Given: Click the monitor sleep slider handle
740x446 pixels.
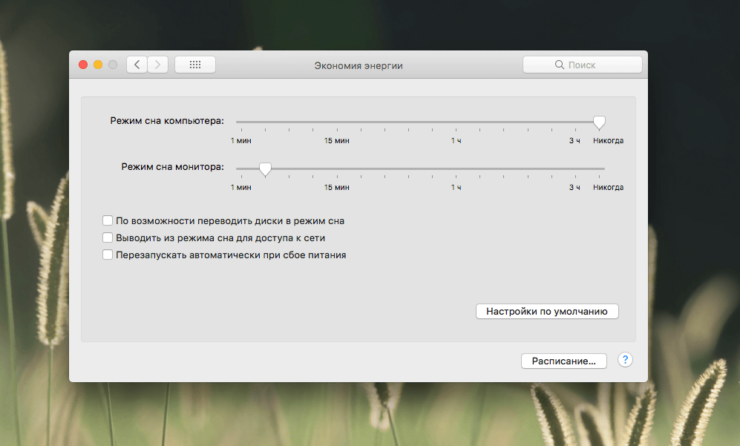Looking at the screenshot, I should [x=265, y=169].
